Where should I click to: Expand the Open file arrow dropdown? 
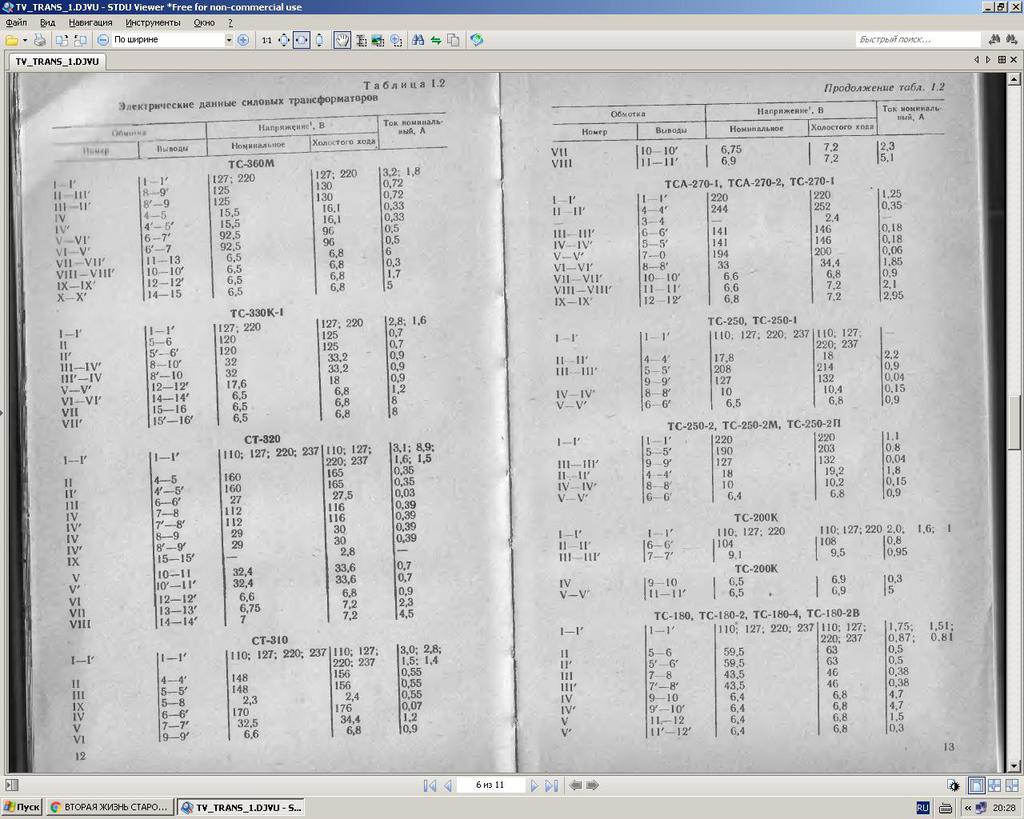pyautogui.click(x=25, y=40)
